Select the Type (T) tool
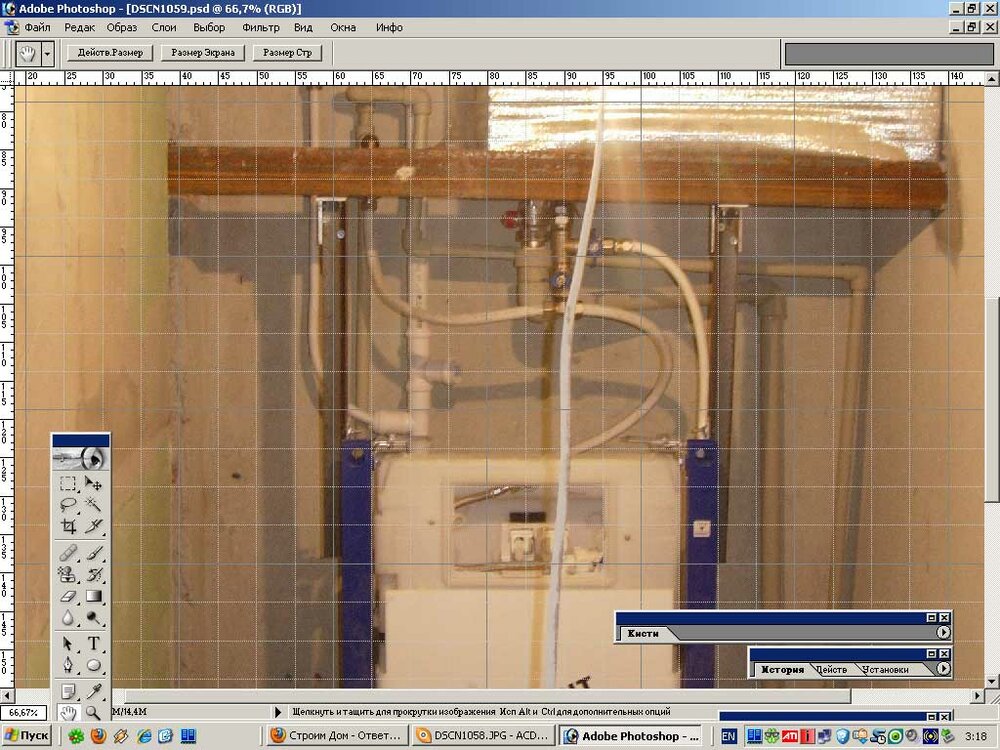 tap(94, 643)
